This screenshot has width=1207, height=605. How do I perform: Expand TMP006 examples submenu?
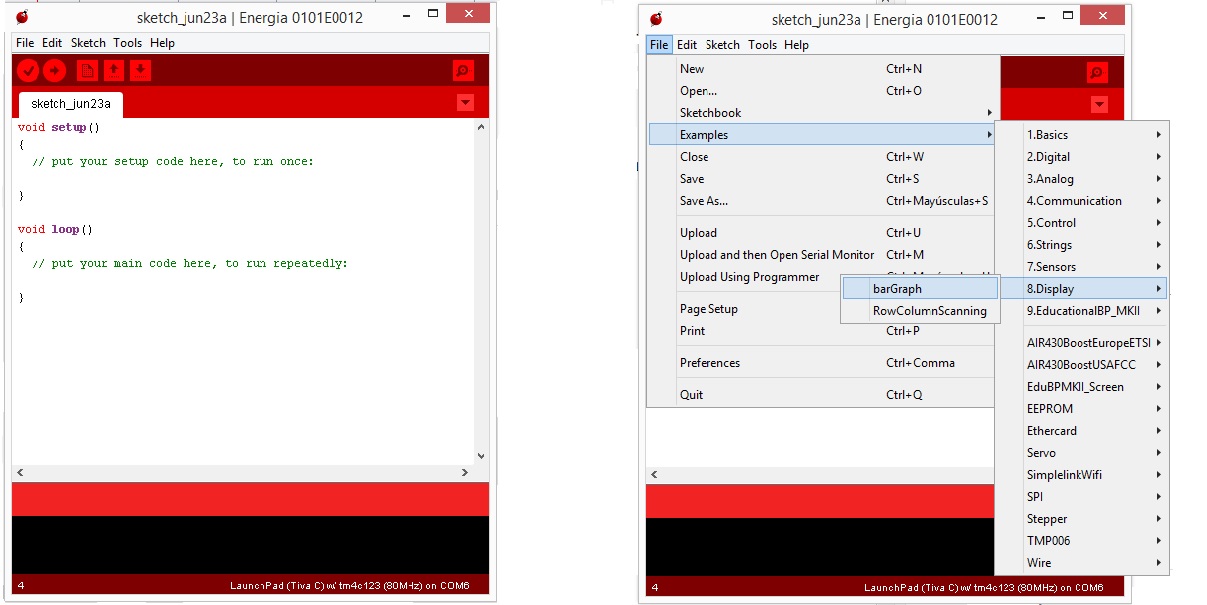1081,541
